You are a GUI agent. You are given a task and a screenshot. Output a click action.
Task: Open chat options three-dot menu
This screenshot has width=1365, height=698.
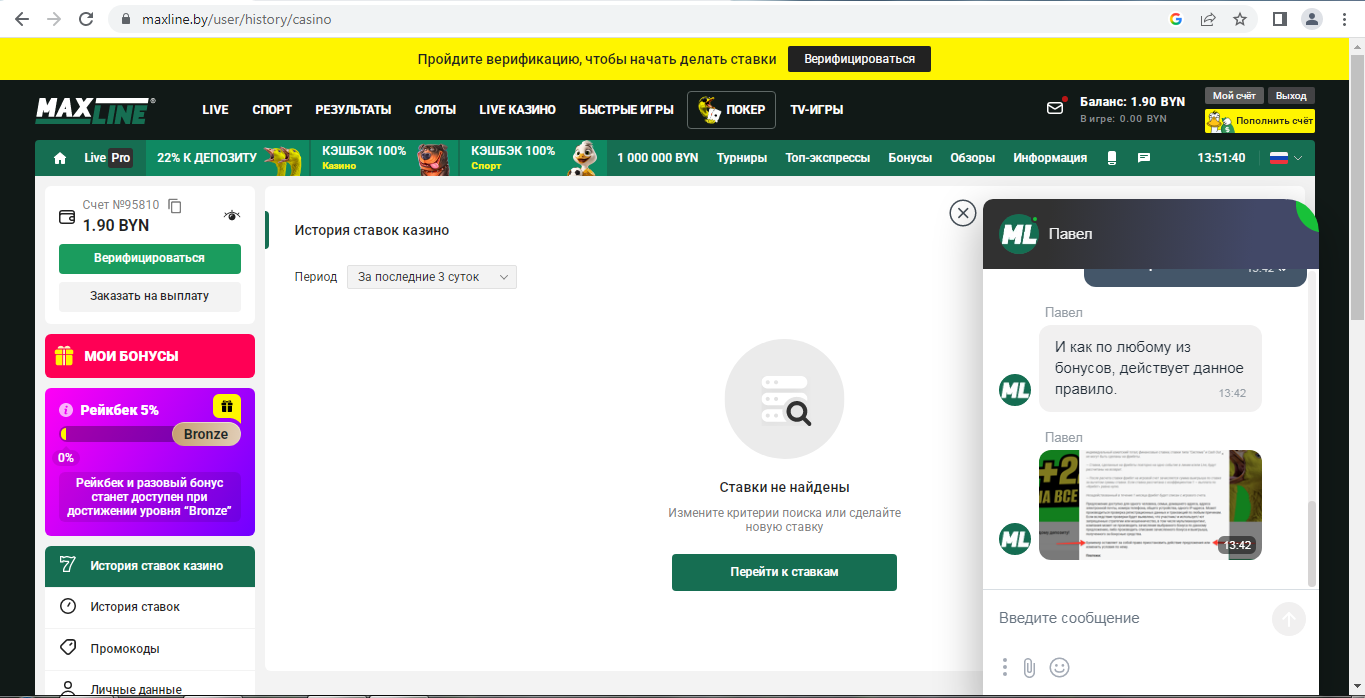pyautogui.click(x=1005, y=667)
